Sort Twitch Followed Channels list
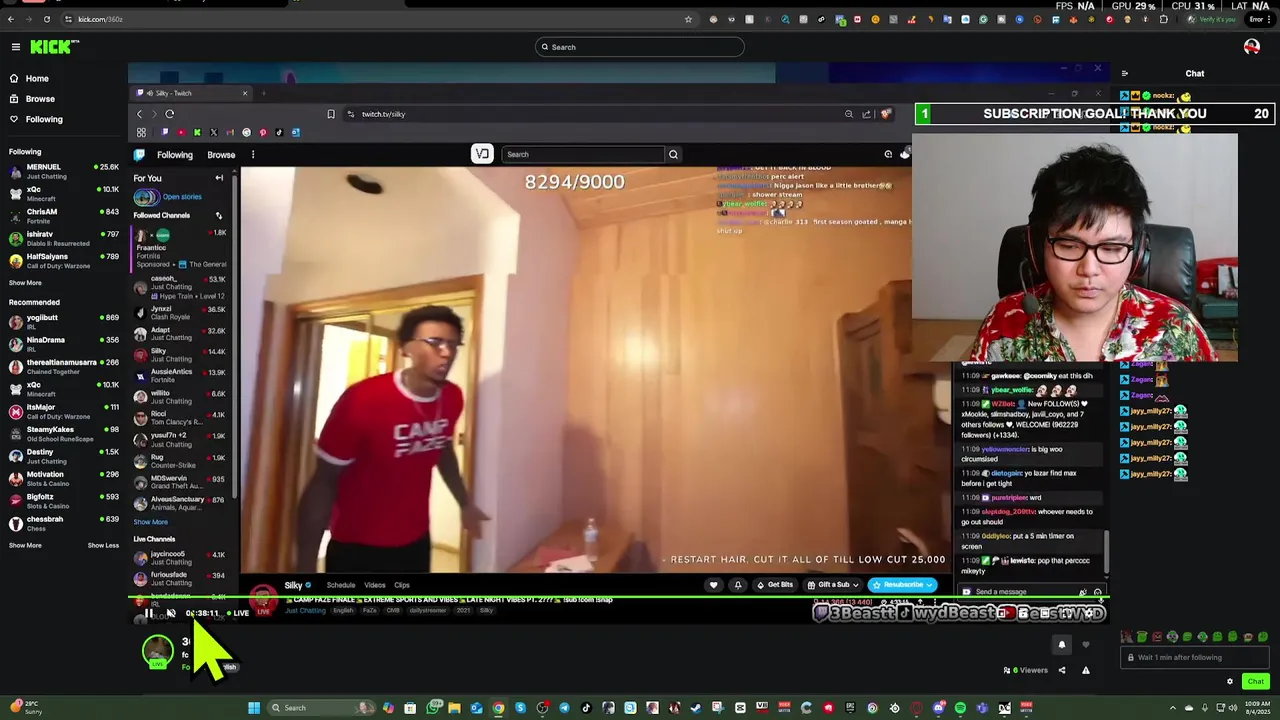This screenshot has height=720, width=1280. pyautogui.click(x=219, y=215)
